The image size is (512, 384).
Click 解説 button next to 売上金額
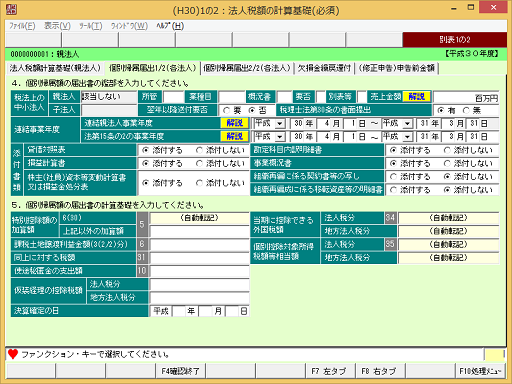coord(417,97)
